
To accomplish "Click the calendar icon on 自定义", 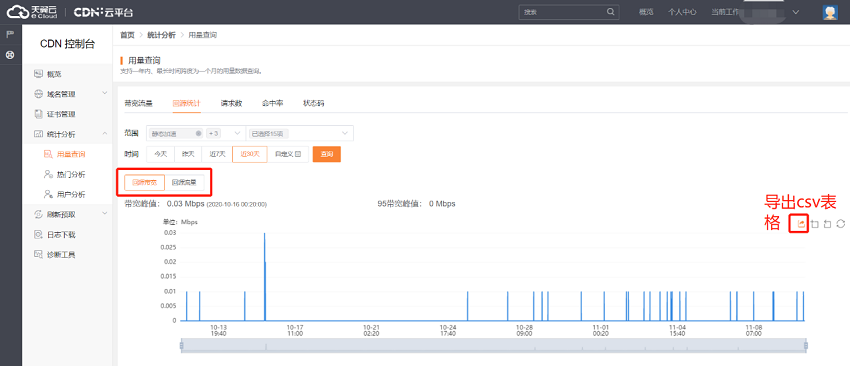I will [x=298, y=154].
